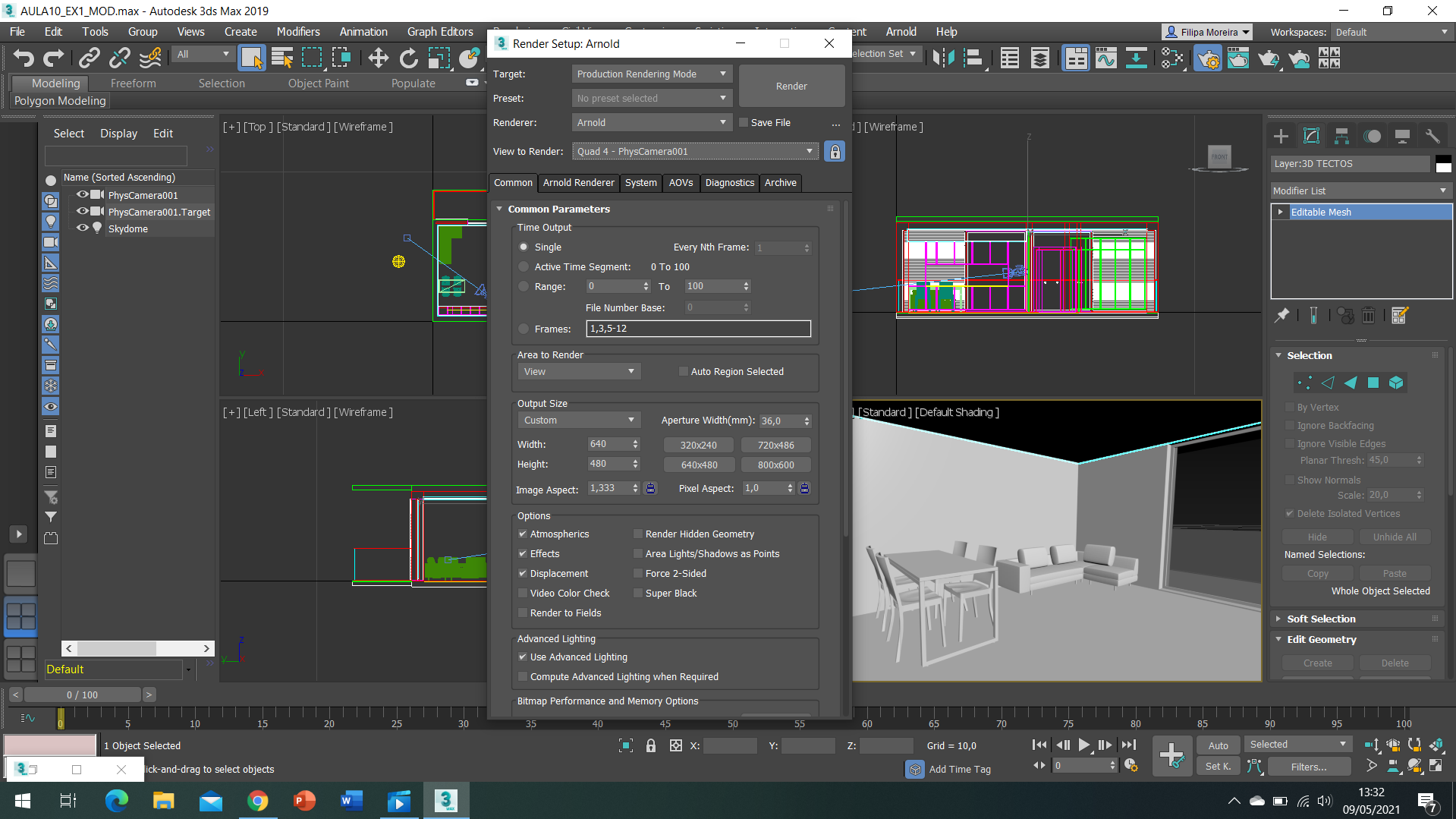The width and height of the screenshot is (1456, 819).
Task: Open Google Chrome from the taskbar
Action: (257, 801)
